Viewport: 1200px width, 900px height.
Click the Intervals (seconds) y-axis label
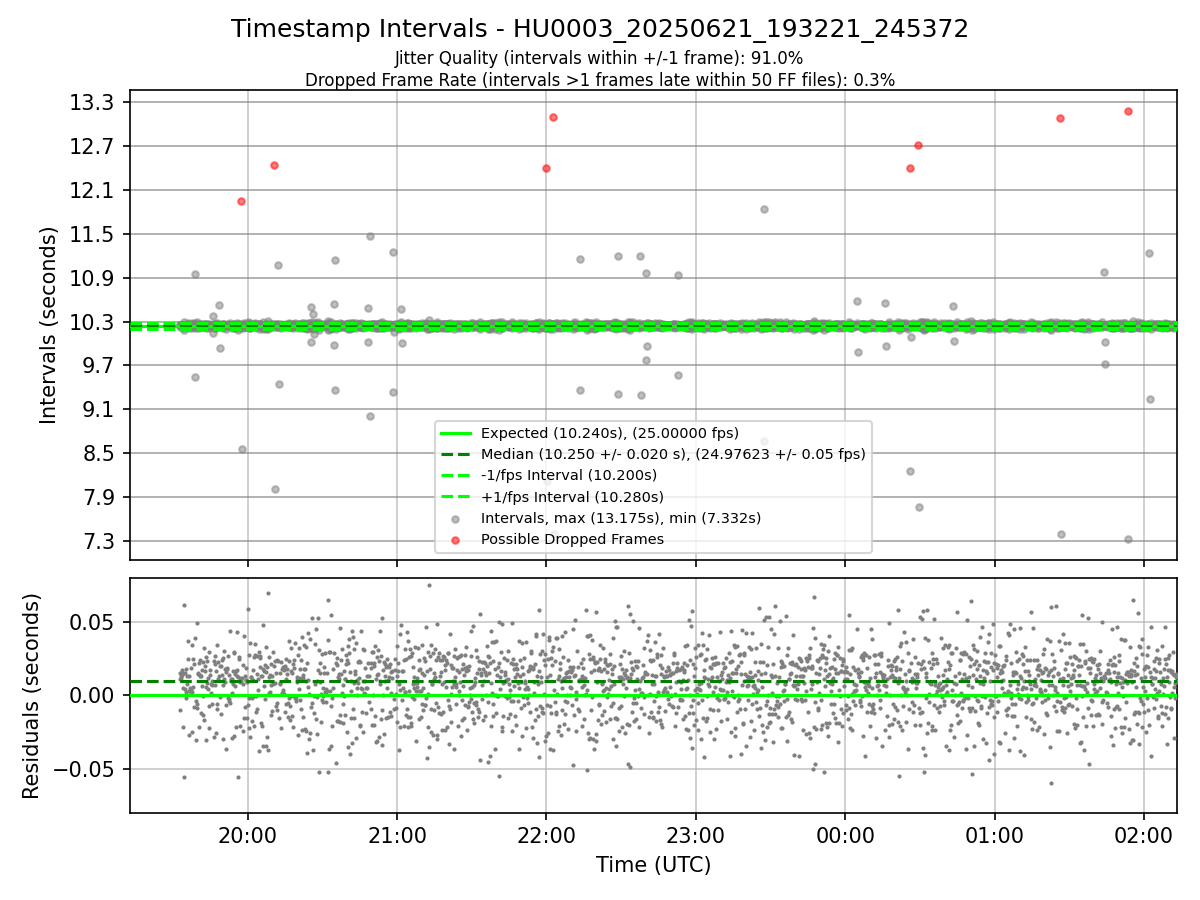pyautogui.click(x=49, y=325)
